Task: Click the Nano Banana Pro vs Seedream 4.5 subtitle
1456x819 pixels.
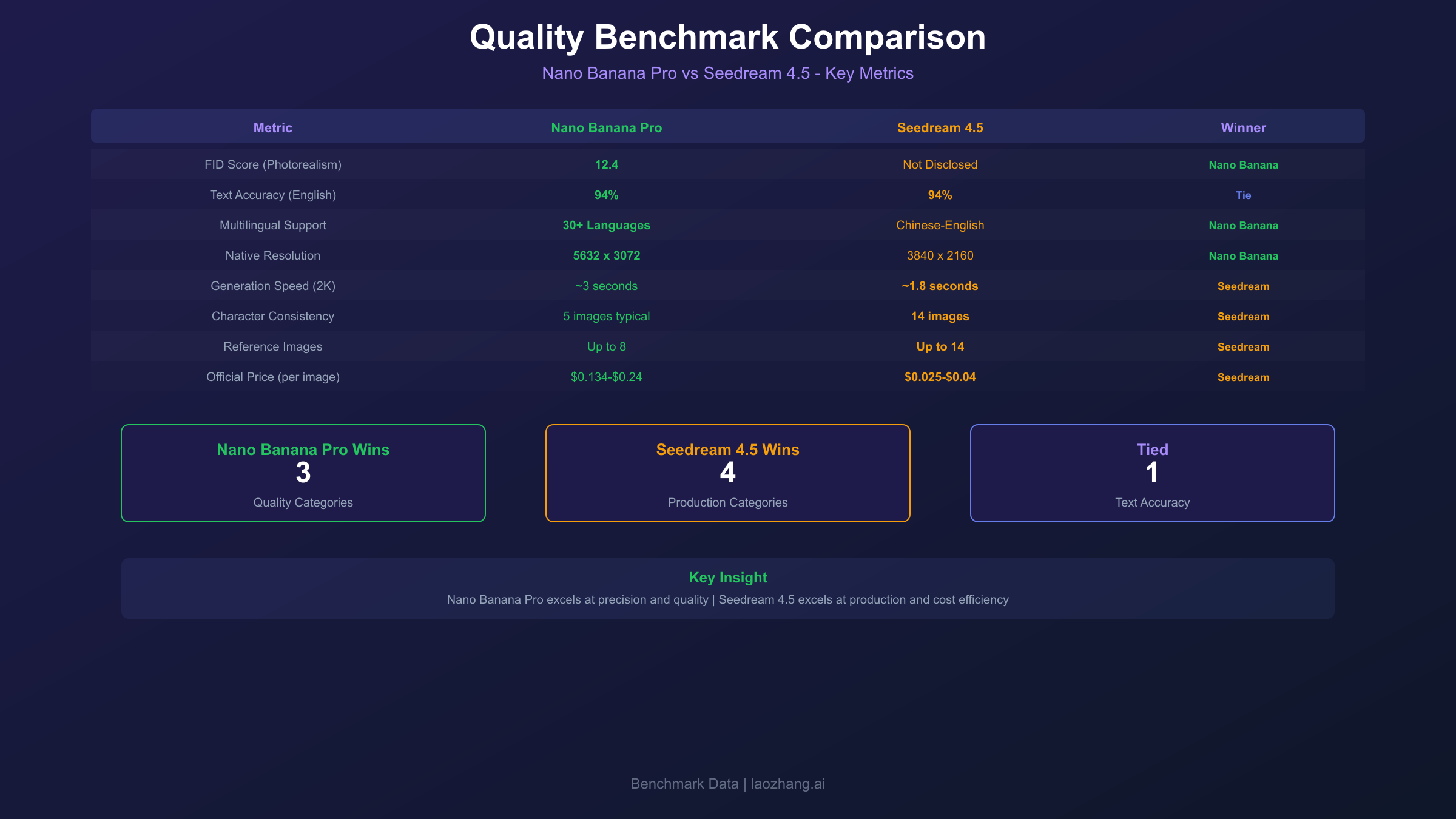Action: click(727, 73)
